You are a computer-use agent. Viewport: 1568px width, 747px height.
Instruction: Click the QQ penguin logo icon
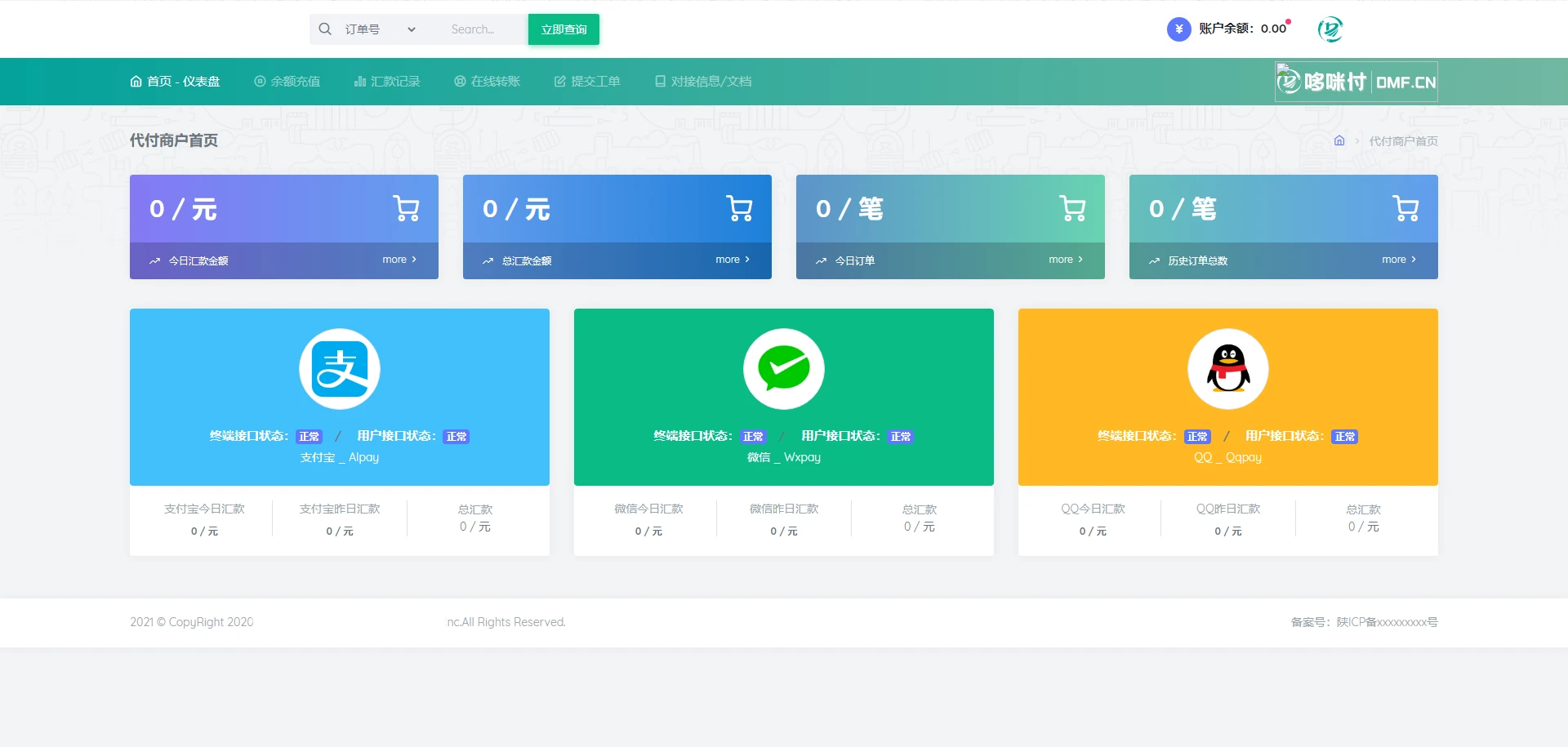tap(1227, 369)
